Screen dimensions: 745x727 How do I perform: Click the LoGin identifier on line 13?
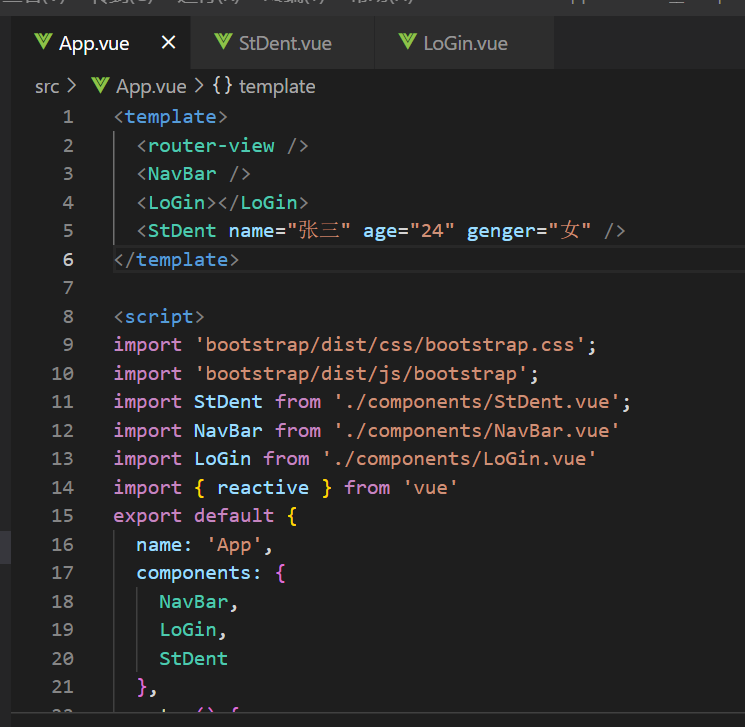(222, 459)
